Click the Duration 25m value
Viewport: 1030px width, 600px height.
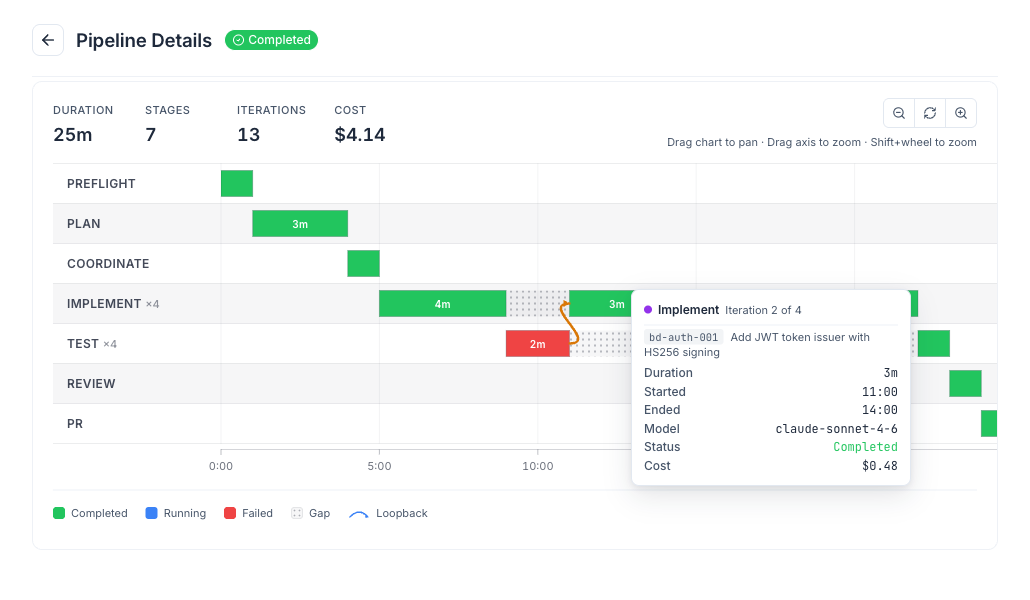point(72,135)
